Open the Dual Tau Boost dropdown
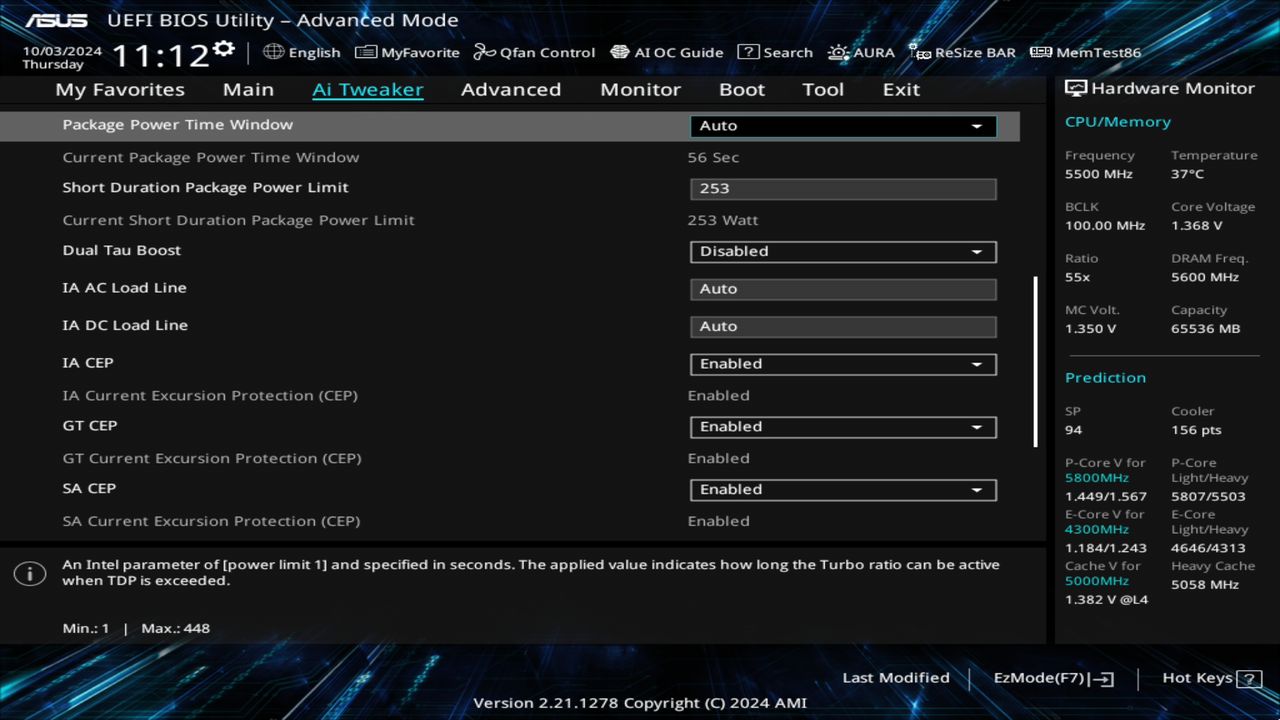This screenshot has width=1280, height=720. (x=842, y=251)
